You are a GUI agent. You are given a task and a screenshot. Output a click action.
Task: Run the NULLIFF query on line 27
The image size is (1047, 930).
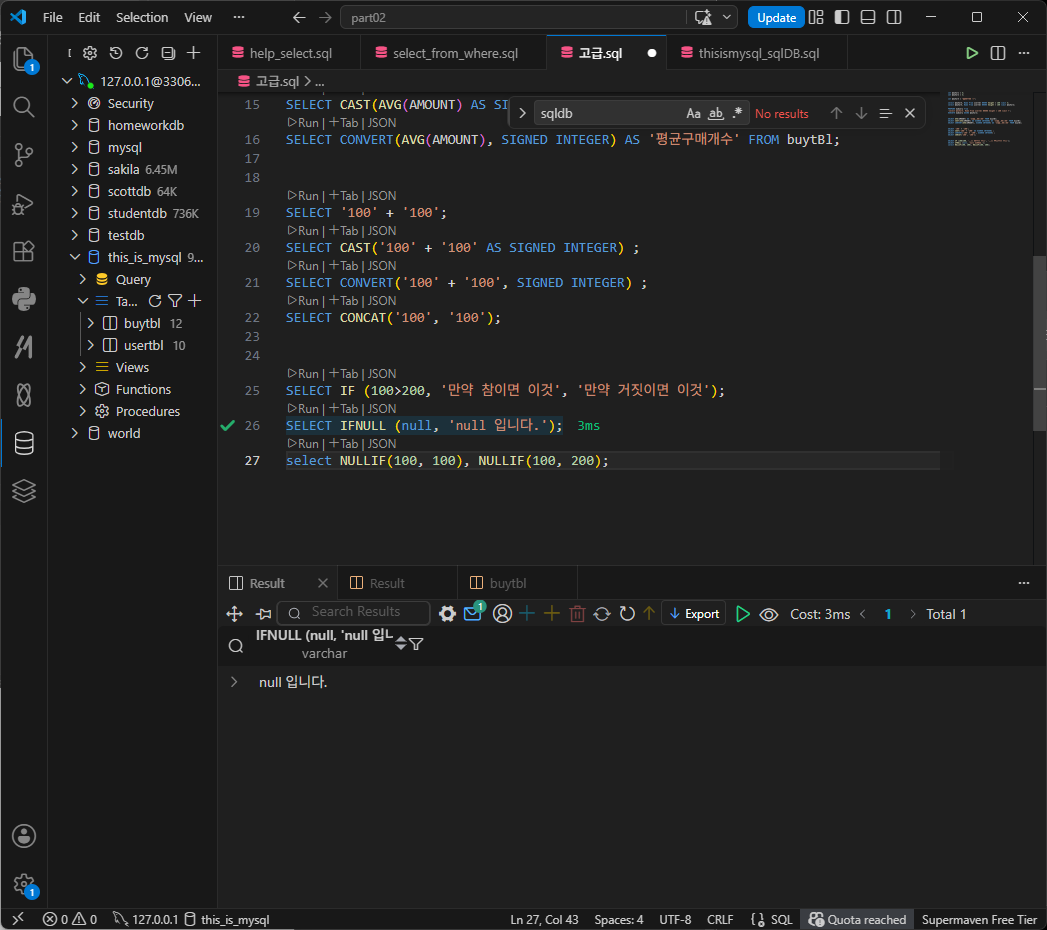pos(304,444)
